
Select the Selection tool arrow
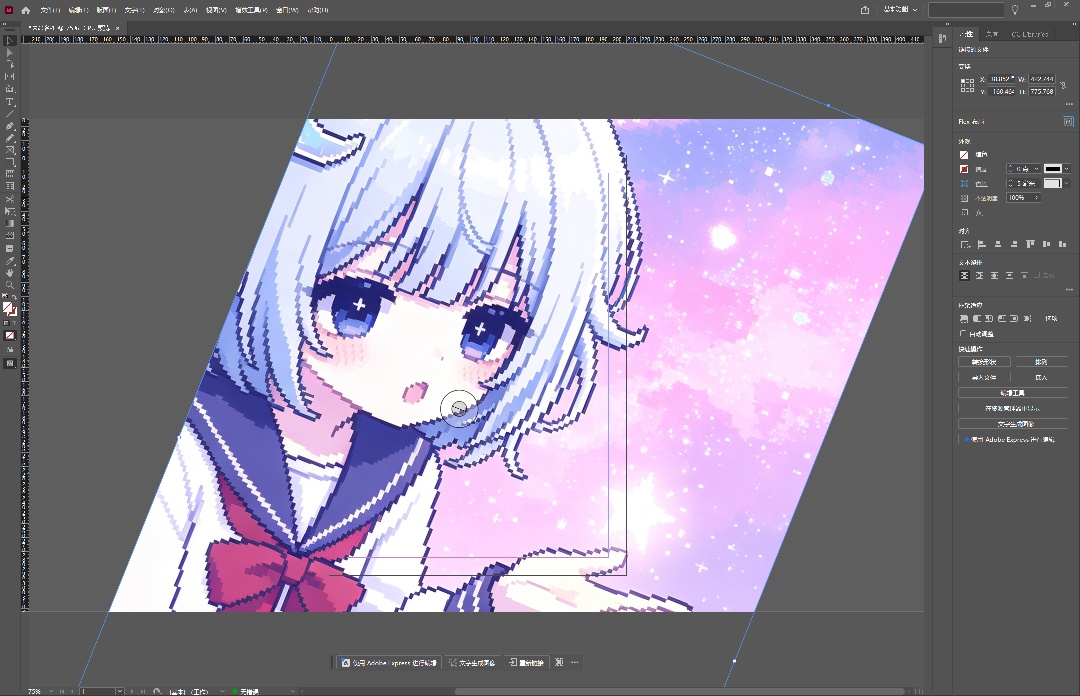pos(10,41)
